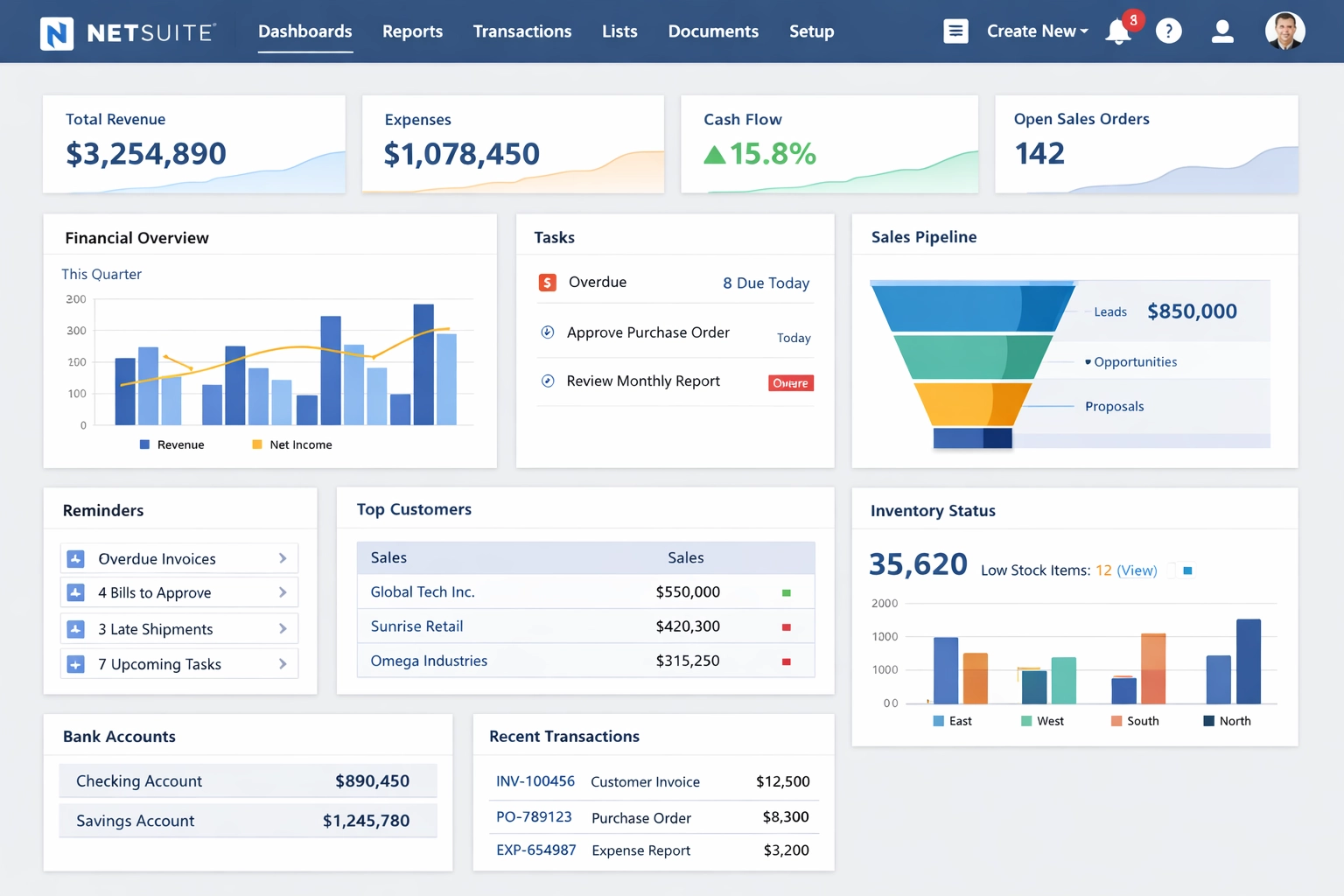The image size is (1344, 896).
Task: Click the green status square beside Global Tech Inc.
Action: click(787, 591)
